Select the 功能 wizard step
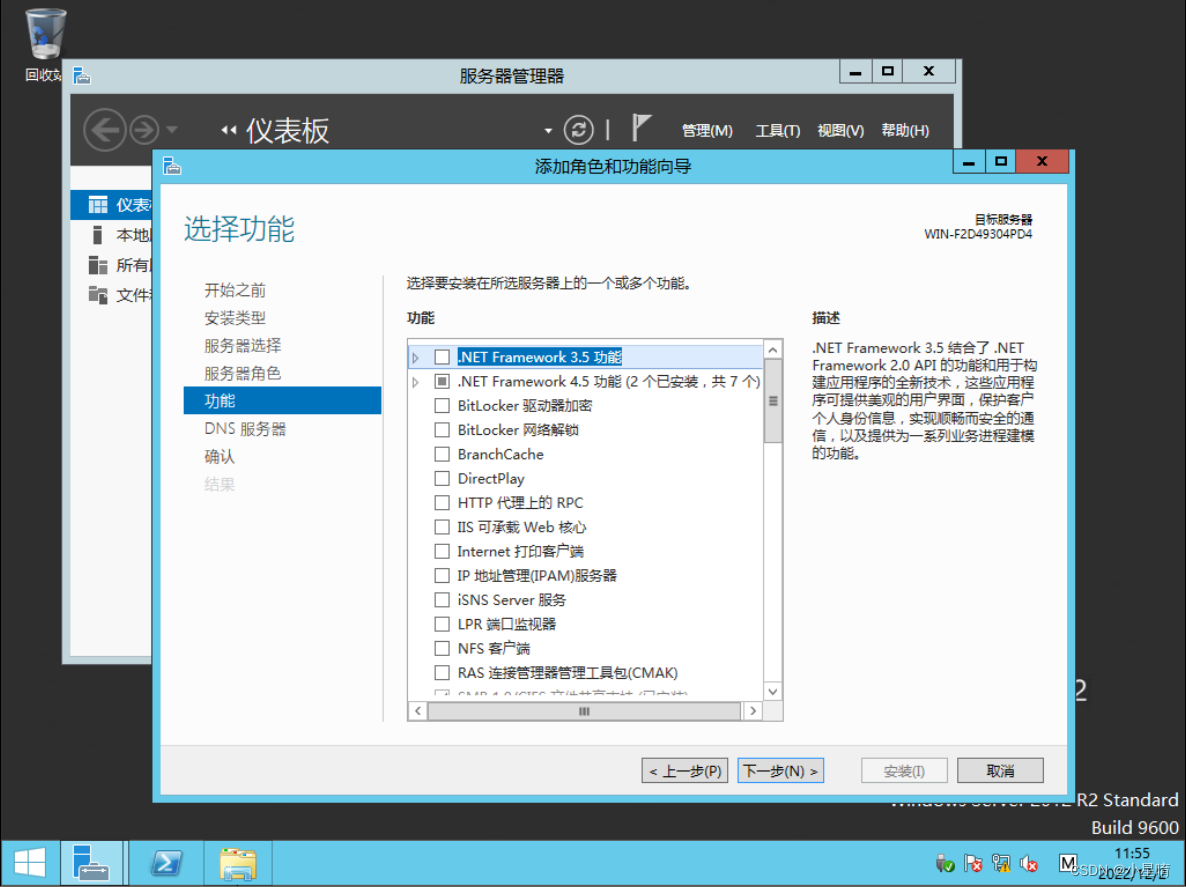Viewport: 1186px width, 887px height. (x=282, y=401)
